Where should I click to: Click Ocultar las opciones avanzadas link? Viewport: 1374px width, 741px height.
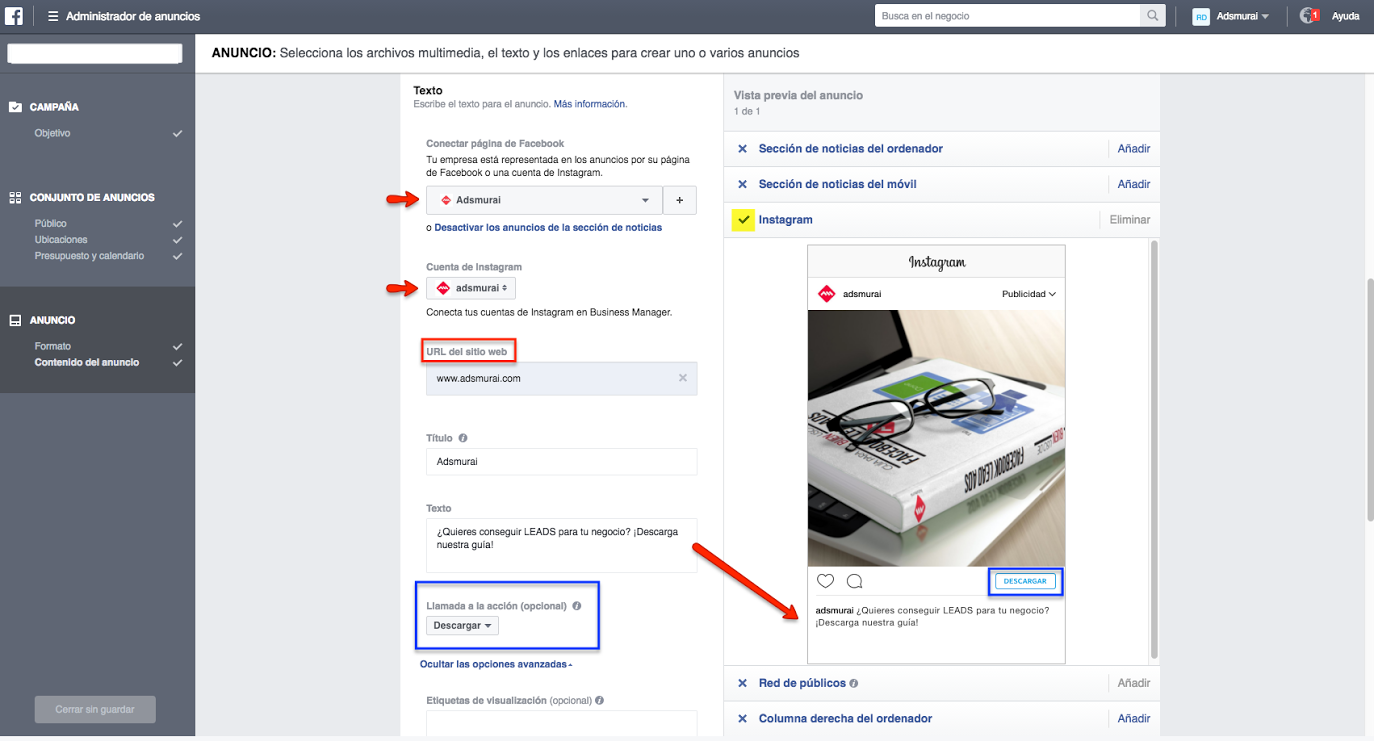(x=494, y=663)
